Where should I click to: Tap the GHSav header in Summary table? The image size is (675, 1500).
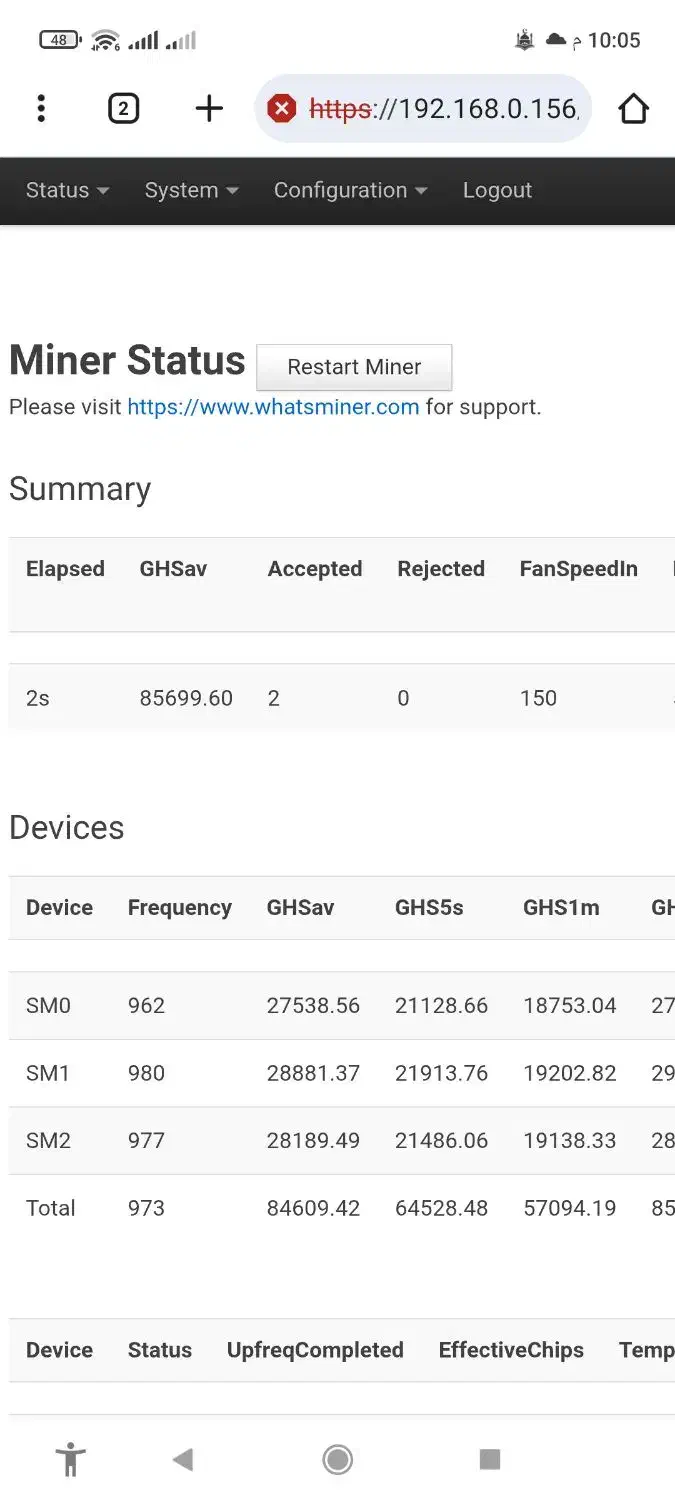coord(173,569)
